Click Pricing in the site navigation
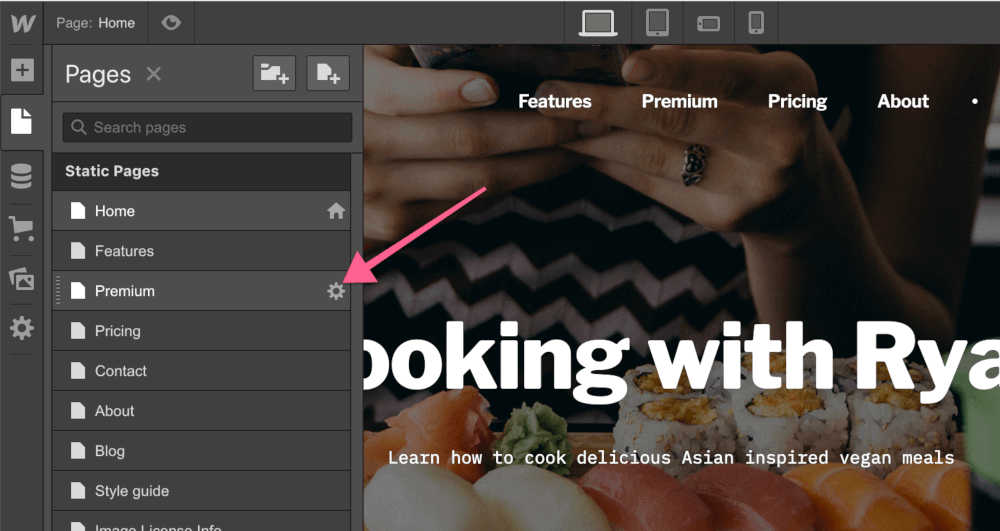Viewport: 1000px width, 531px height. (x=797, y=101)
